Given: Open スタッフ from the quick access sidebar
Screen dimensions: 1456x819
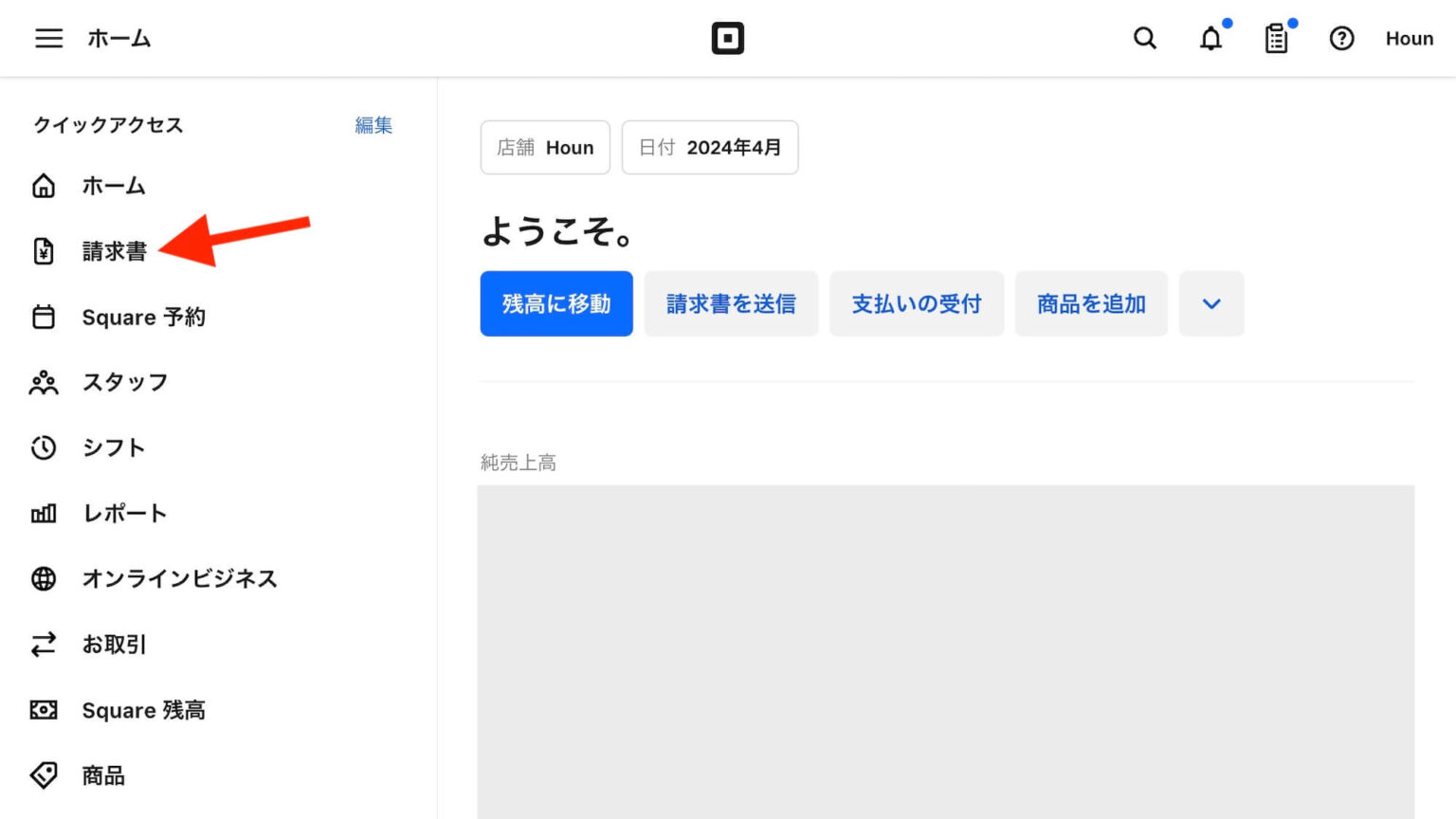Looking at the screenshot, I should (126, 382).
